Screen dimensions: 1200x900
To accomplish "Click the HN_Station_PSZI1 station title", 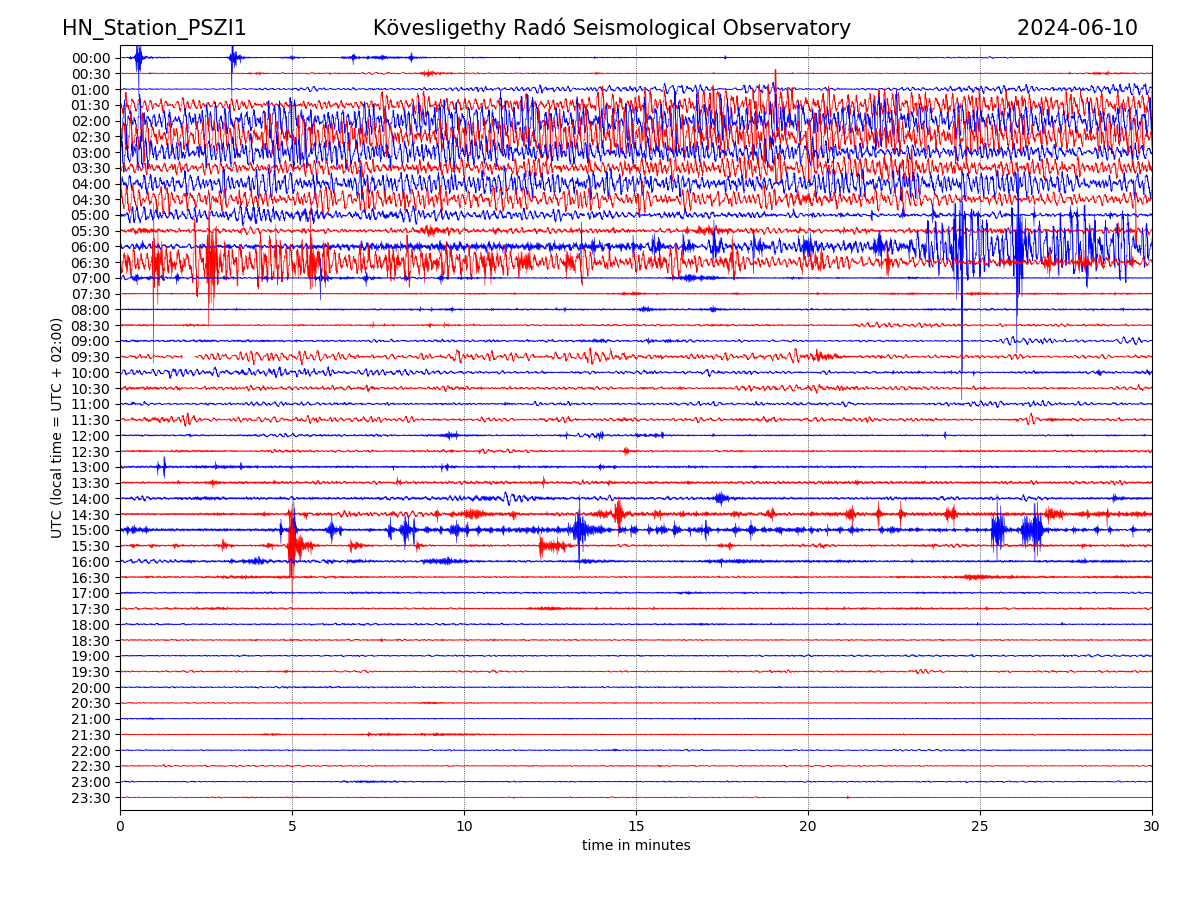I will coord(154,28).
